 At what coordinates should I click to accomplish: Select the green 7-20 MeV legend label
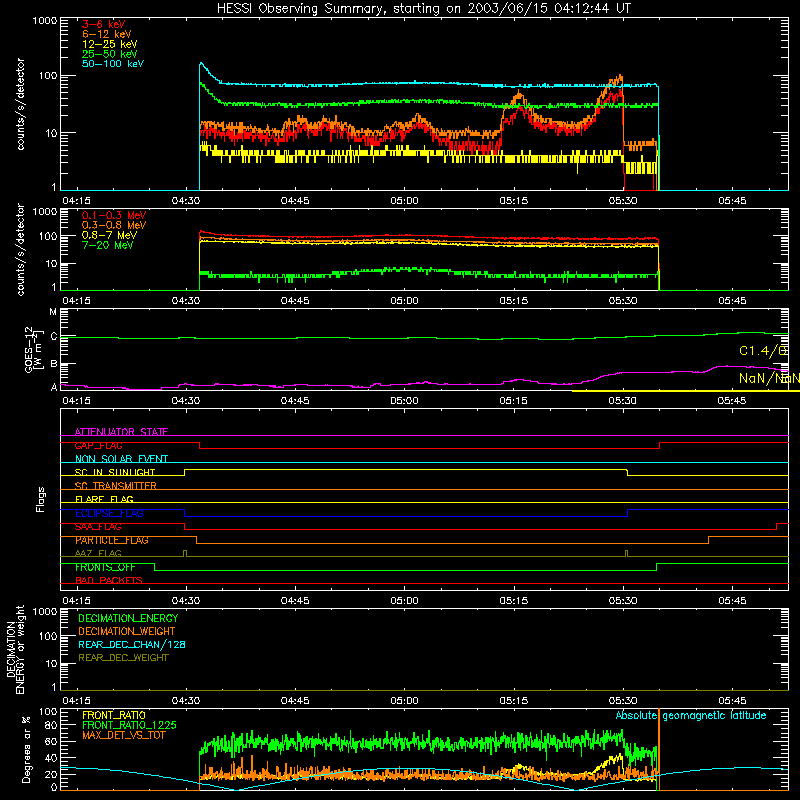(108, 245)
